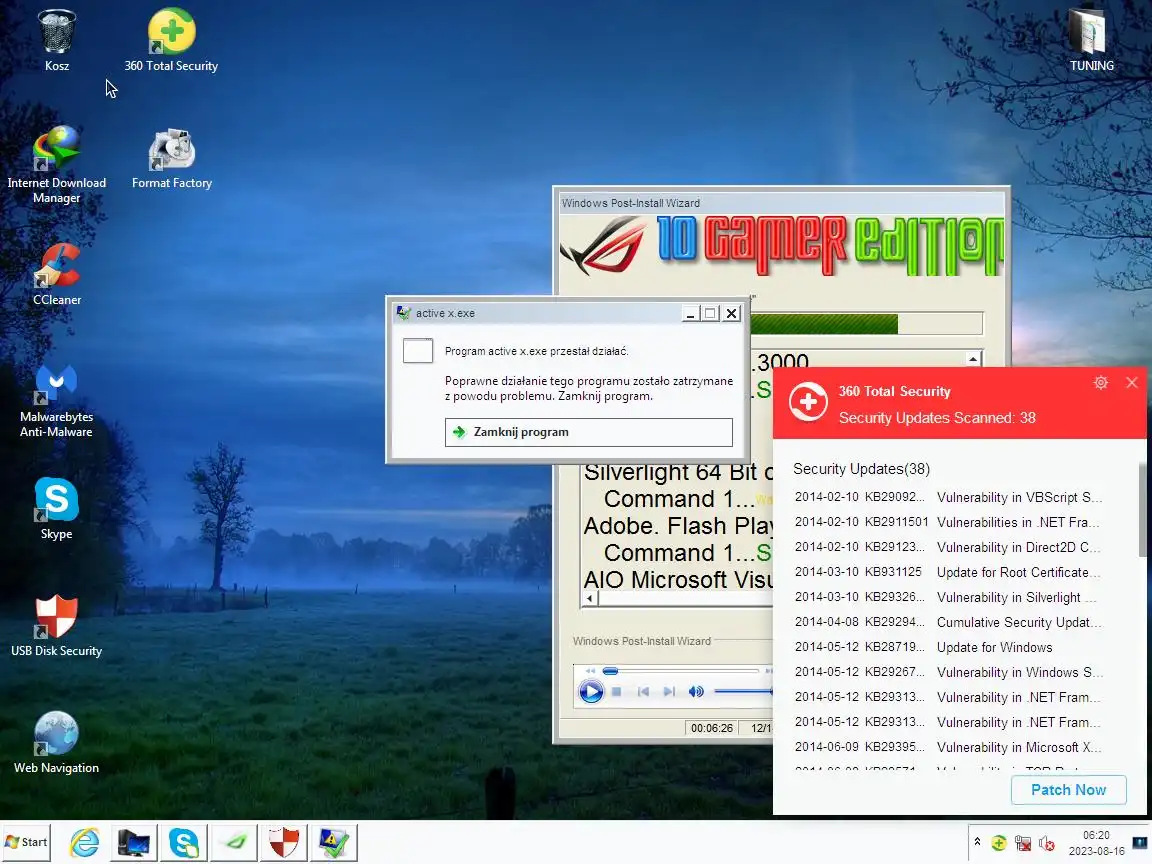Open 360 Total Security popup settings gear
The height and width of the screenshot is (864, 1152).
point(1101,382)
